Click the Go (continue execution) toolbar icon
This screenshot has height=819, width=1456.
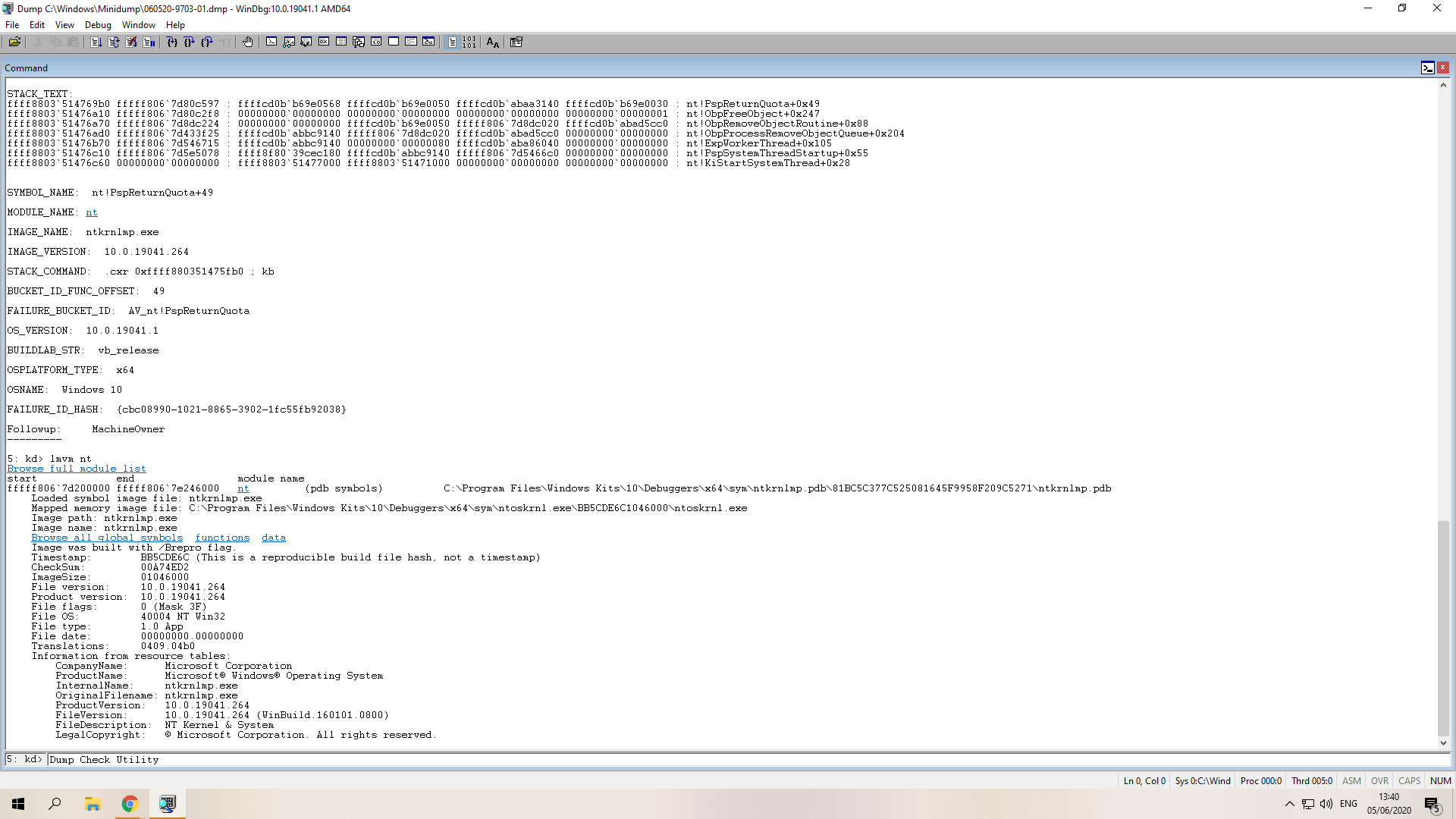tap(96, 42)
